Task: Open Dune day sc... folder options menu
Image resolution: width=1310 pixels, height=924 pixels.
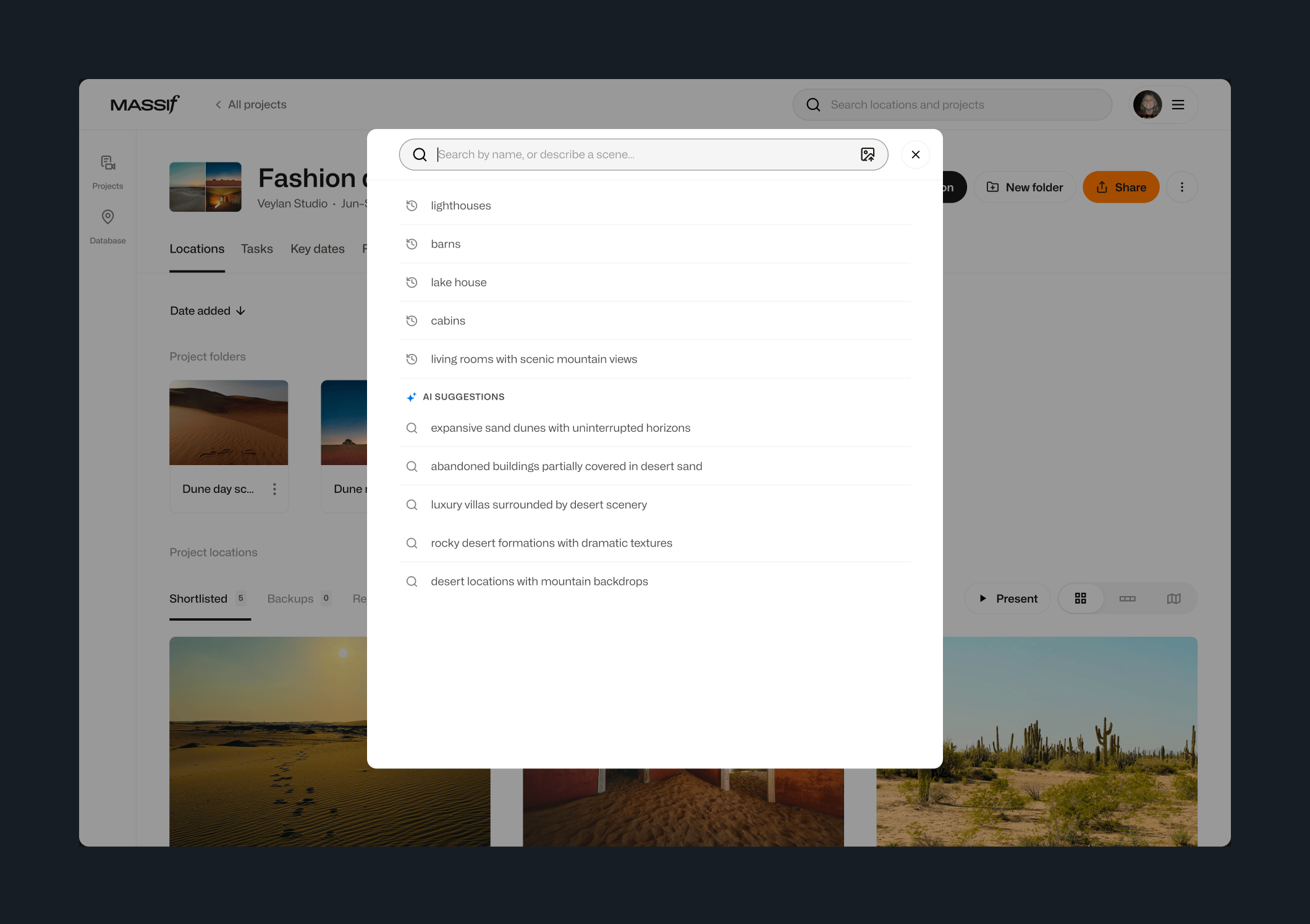Action: 274,489
